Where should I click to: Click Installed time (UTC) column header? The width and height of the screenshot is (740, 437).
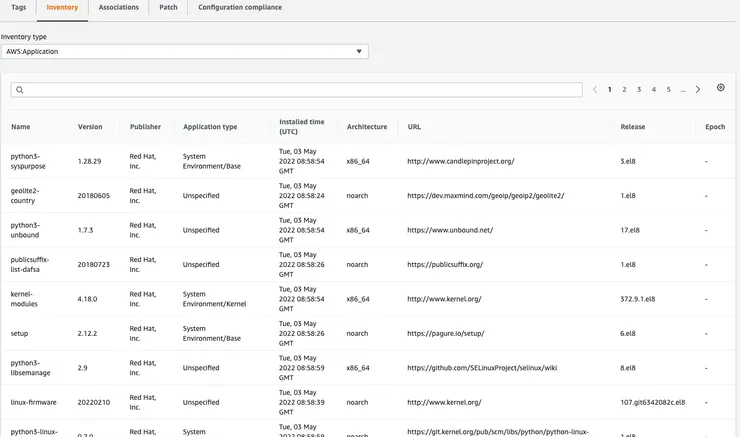click(x=302, y=126)
